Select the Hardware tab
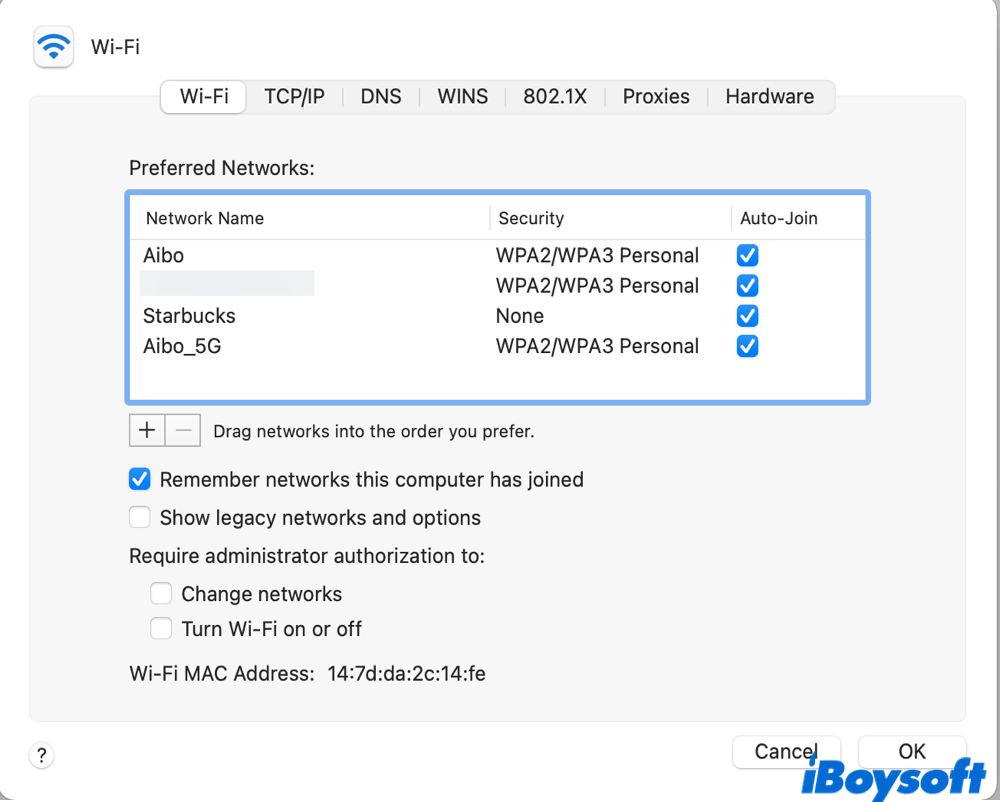 (x=769, y=97)
